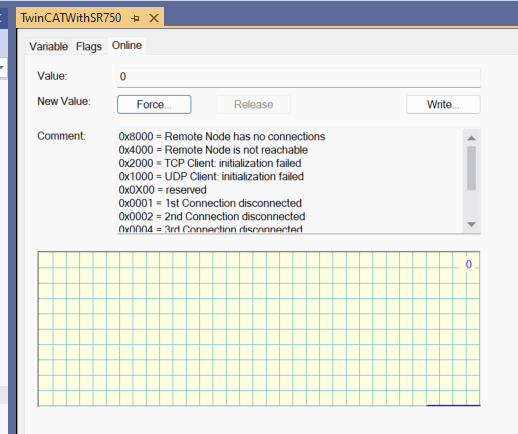The height and width of the screenshot is (434, 518).
Task: Open the Write... value dialog
Action: pos(443,104)
